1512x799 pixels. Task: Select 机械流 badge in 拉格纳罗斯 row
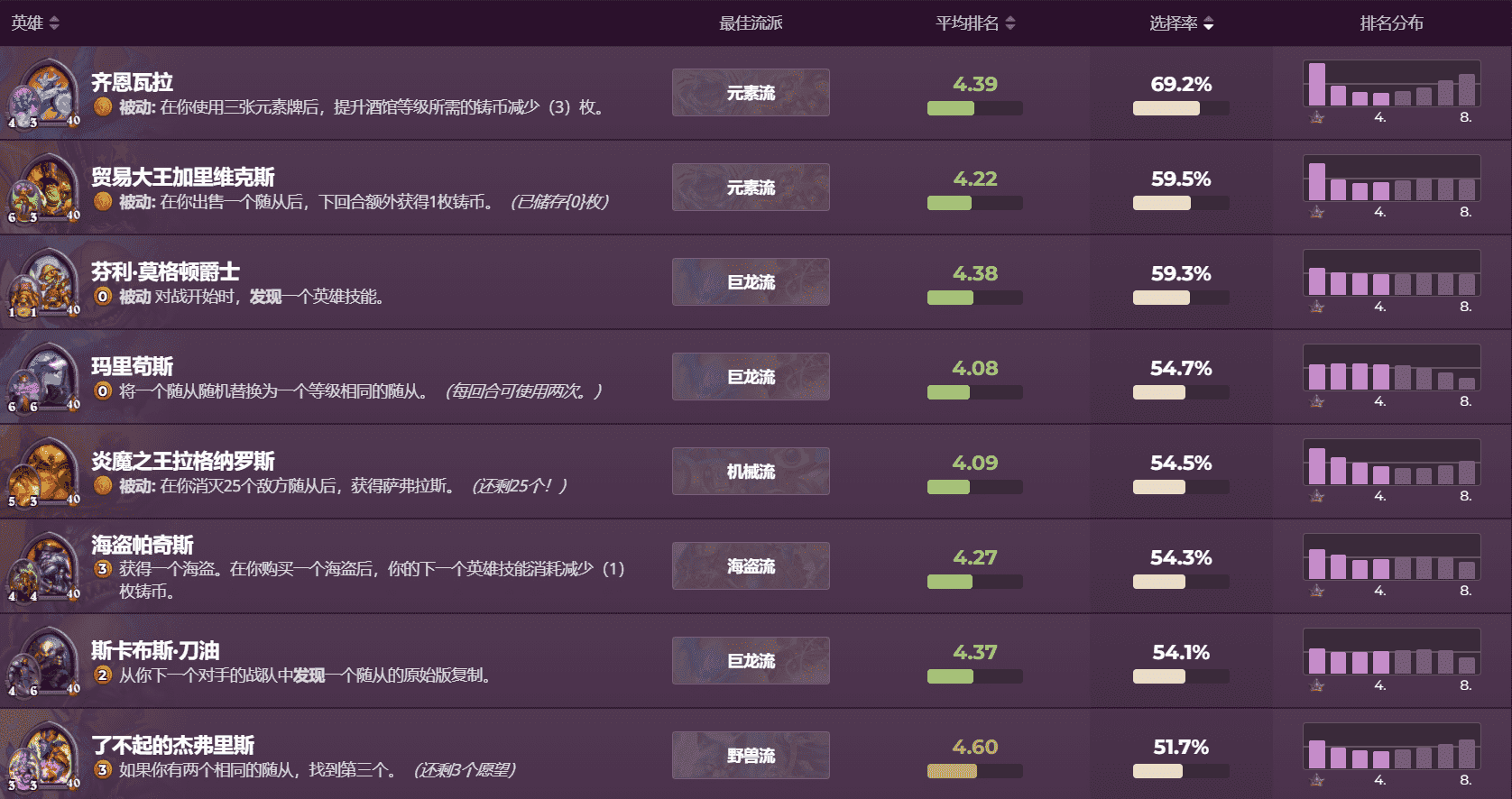click(751, 472)
